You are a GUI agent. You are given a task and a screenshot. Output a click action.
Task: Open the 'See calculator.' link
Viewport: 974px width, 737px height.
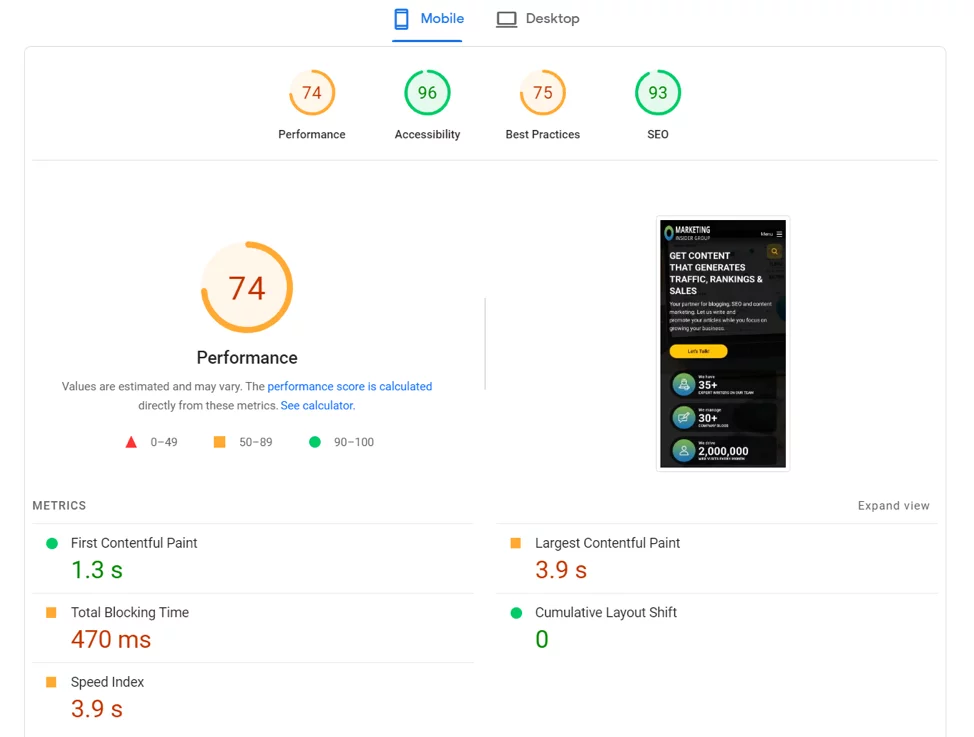318,405
